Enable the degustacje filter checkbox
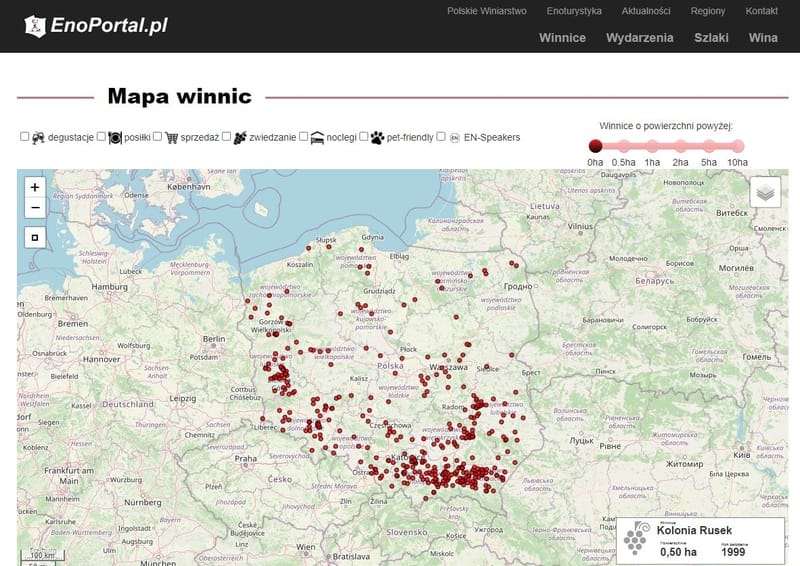Image resolution: width=800 pixels, height=566 pixels. [x=25, y=137]
